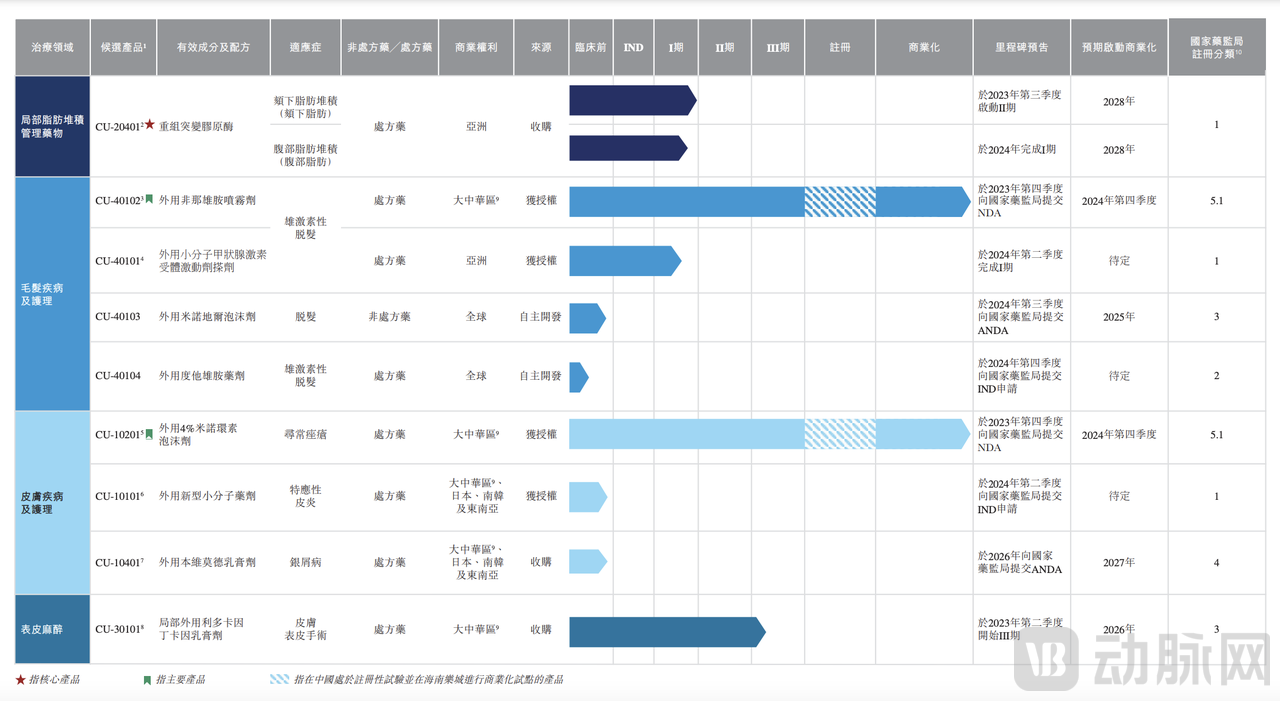Select the 里程碑預告 column header
Screen dimensions: 1280x701
coord(1021,47)
